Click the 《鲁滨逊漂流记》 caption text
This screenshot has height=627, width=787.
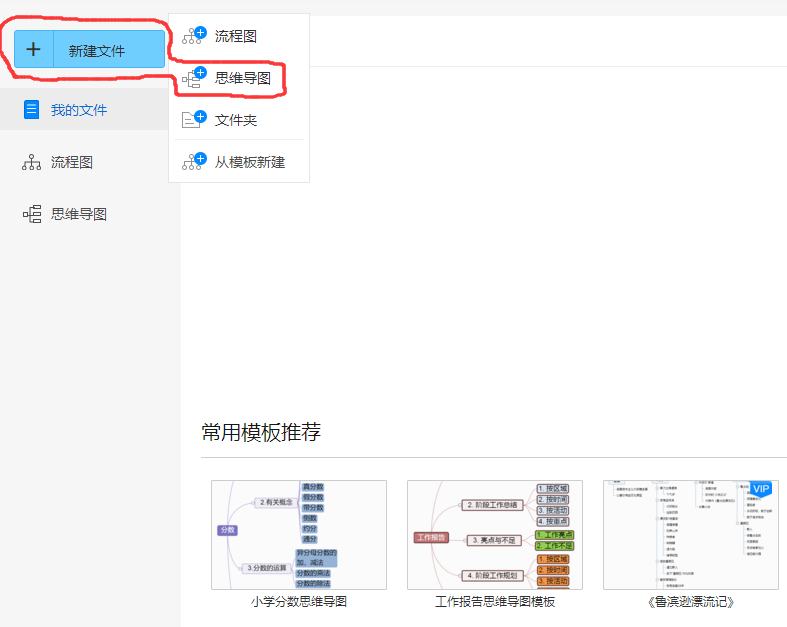tap(691, 601)
